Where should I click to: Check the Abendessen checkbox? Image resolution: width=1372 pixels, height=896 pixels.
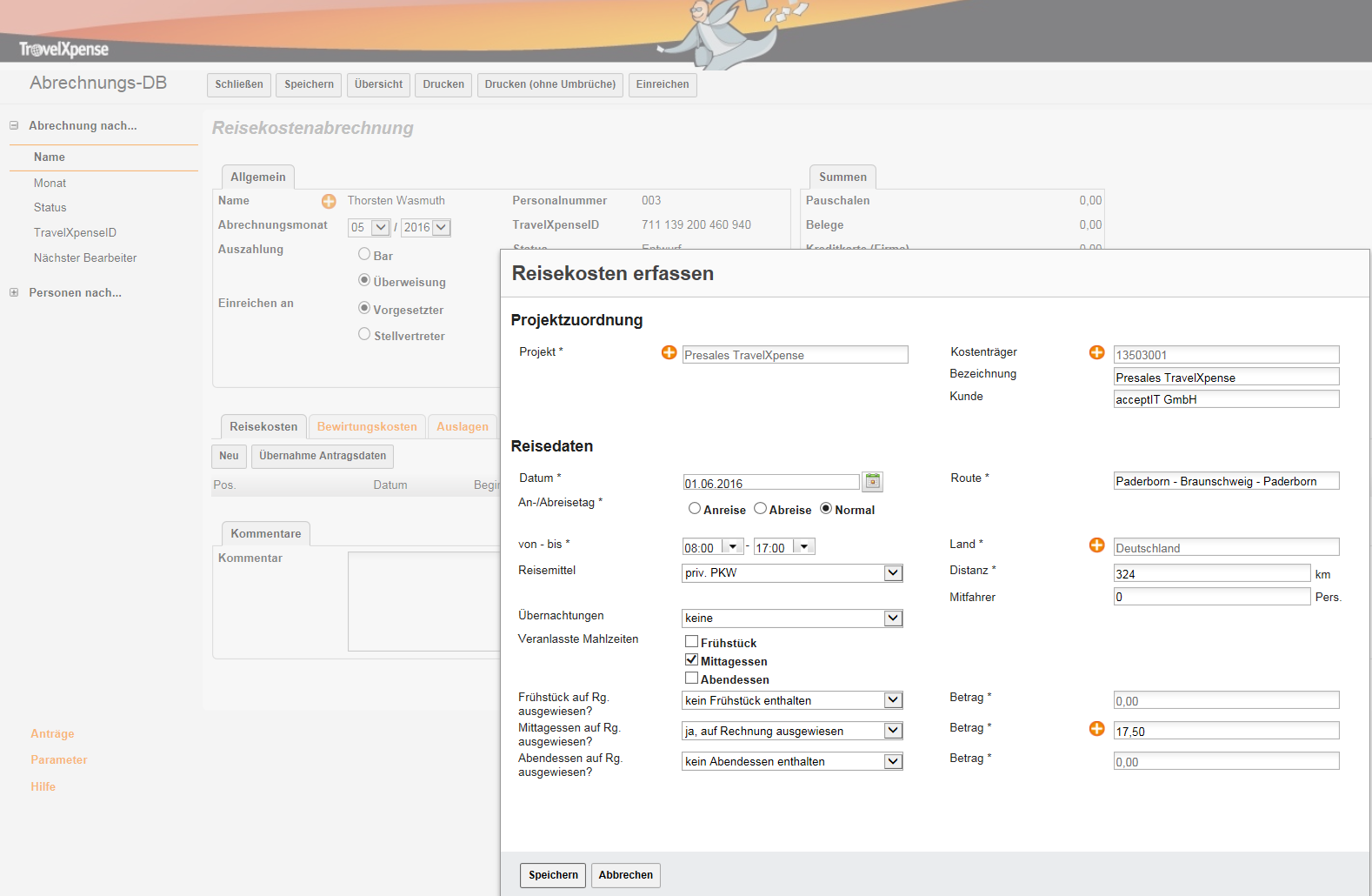(692, 678)
